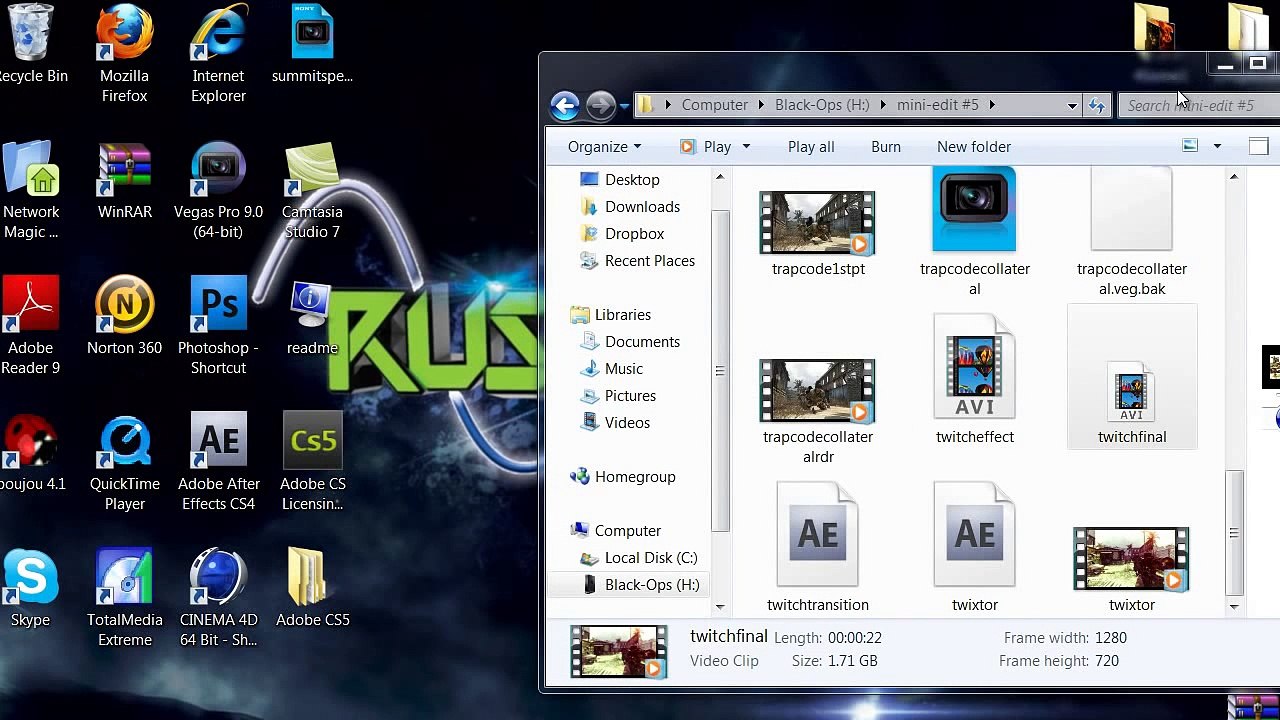Click the Play toolbar button
Viewport: 1280px width, 720px height.
705,146
